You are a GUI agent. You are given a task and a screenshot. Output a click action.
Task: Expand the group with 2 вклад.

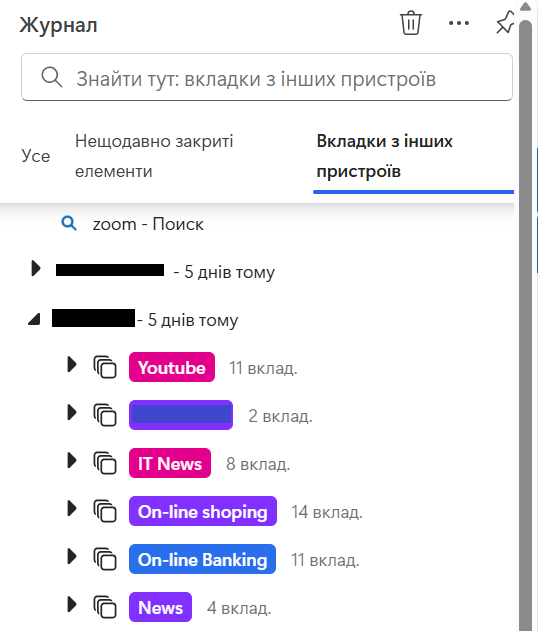72,412
